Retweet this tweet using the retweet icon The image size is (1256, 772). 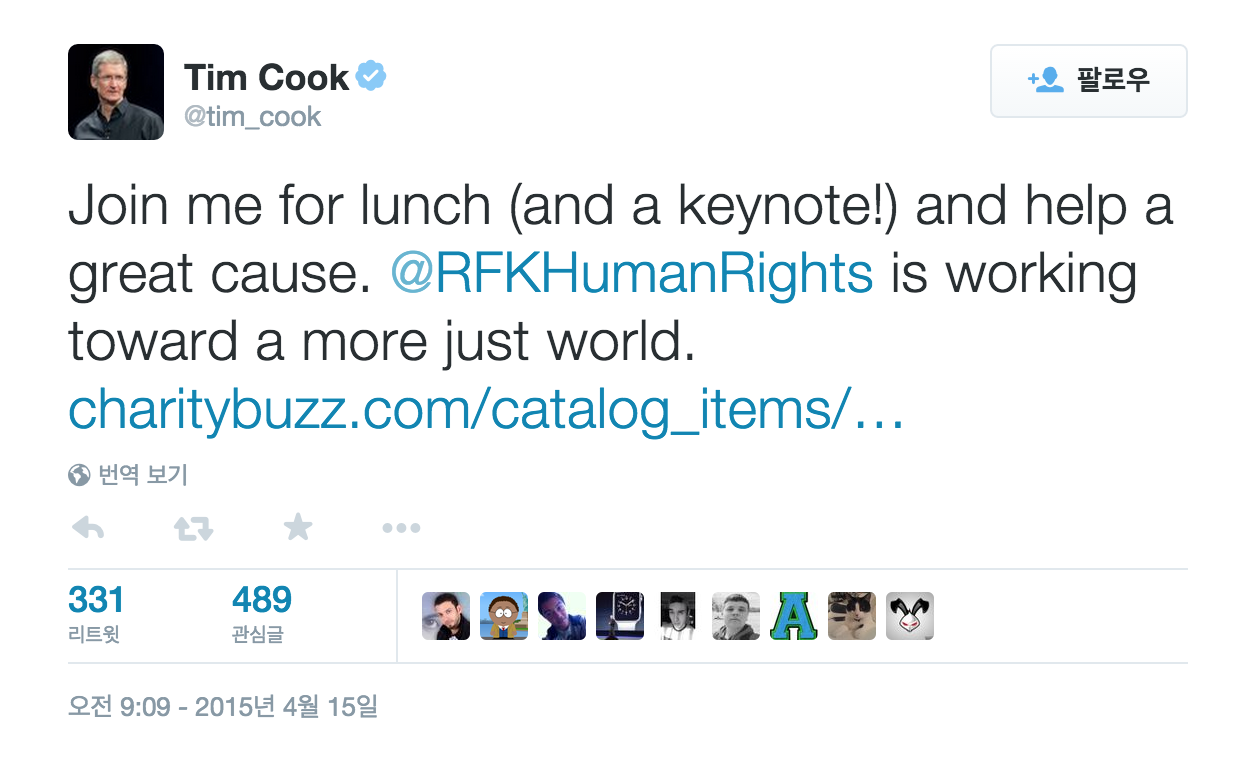(193, 528)
